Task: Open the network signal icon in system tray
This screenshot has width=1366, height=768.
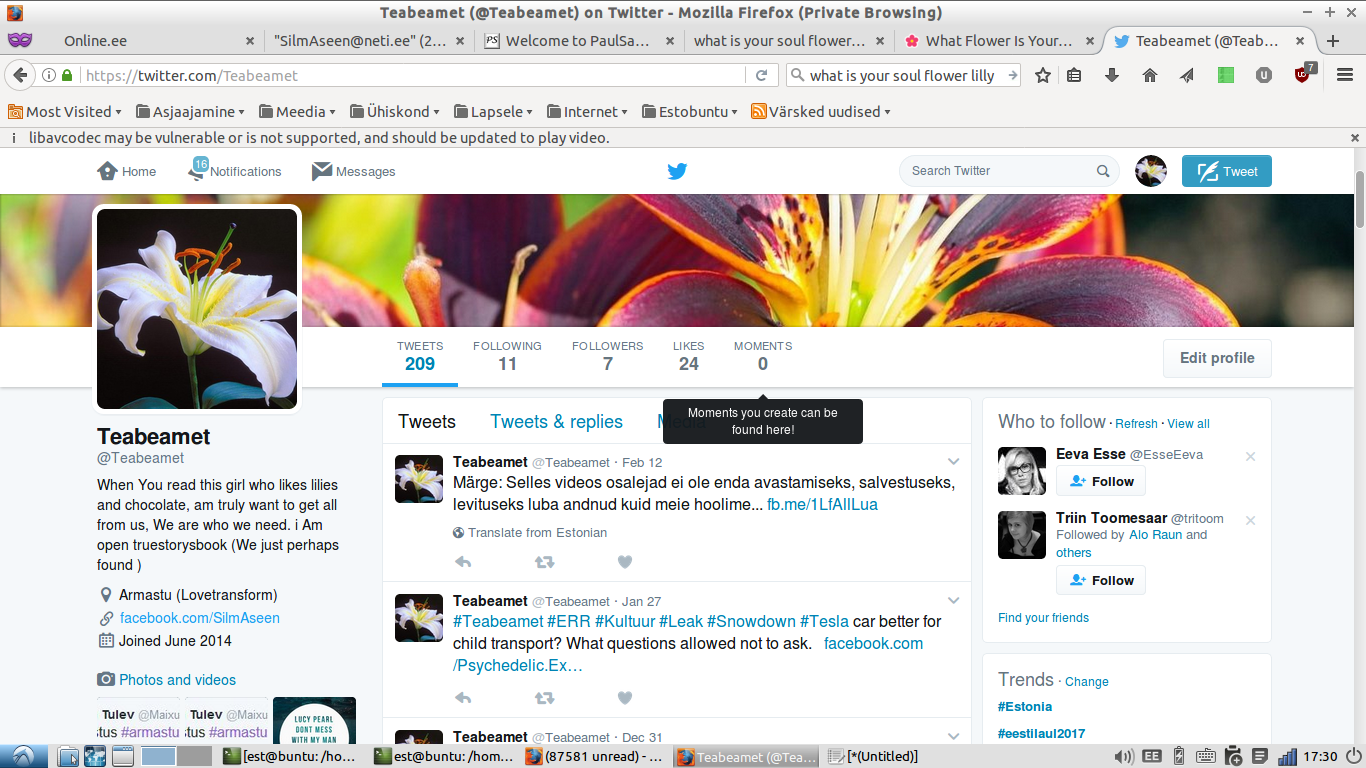Action: tap(1288, 756)
